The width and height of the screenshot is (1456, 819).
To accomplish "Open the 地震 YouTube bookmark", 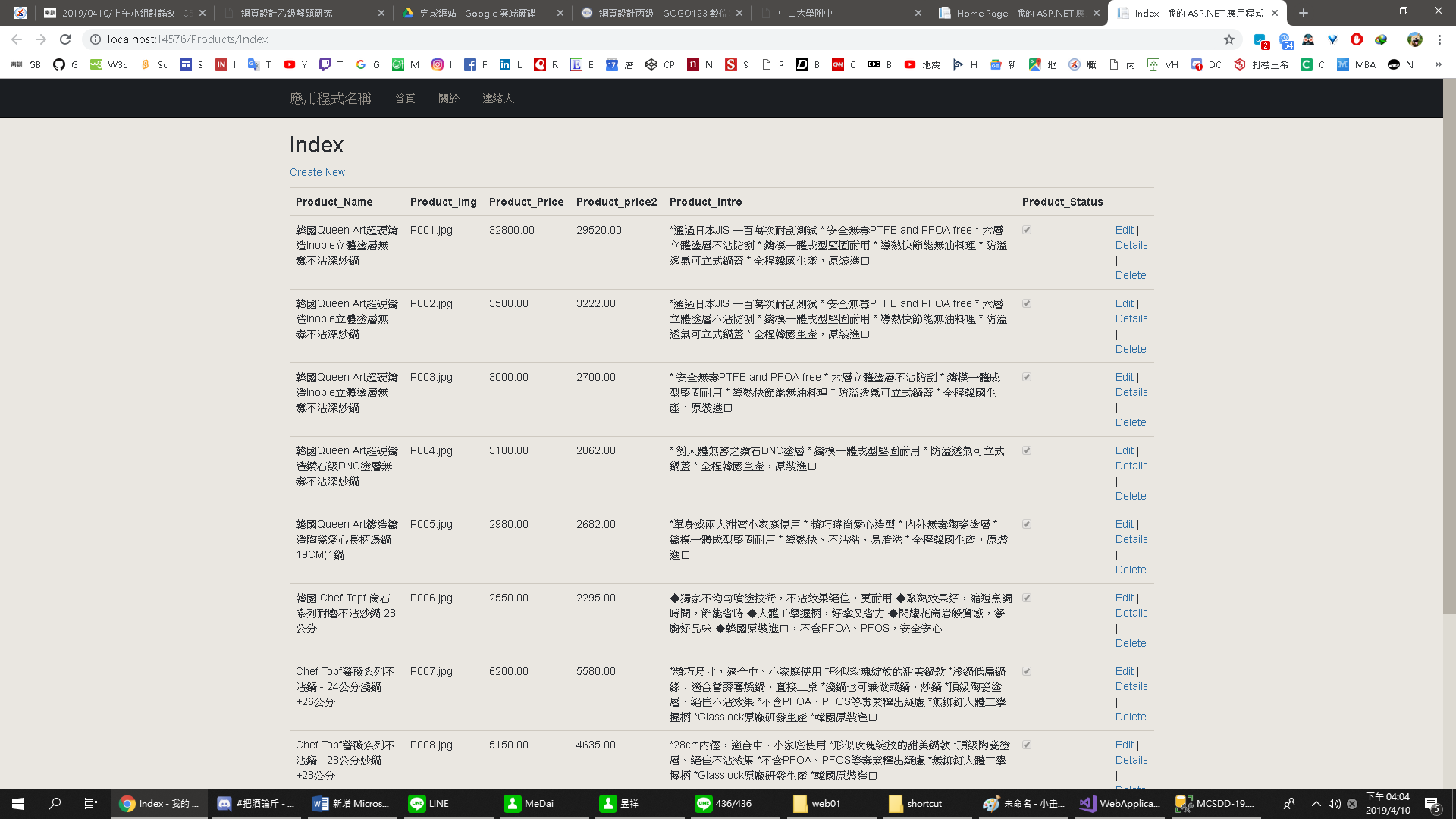I will point(922,64).
